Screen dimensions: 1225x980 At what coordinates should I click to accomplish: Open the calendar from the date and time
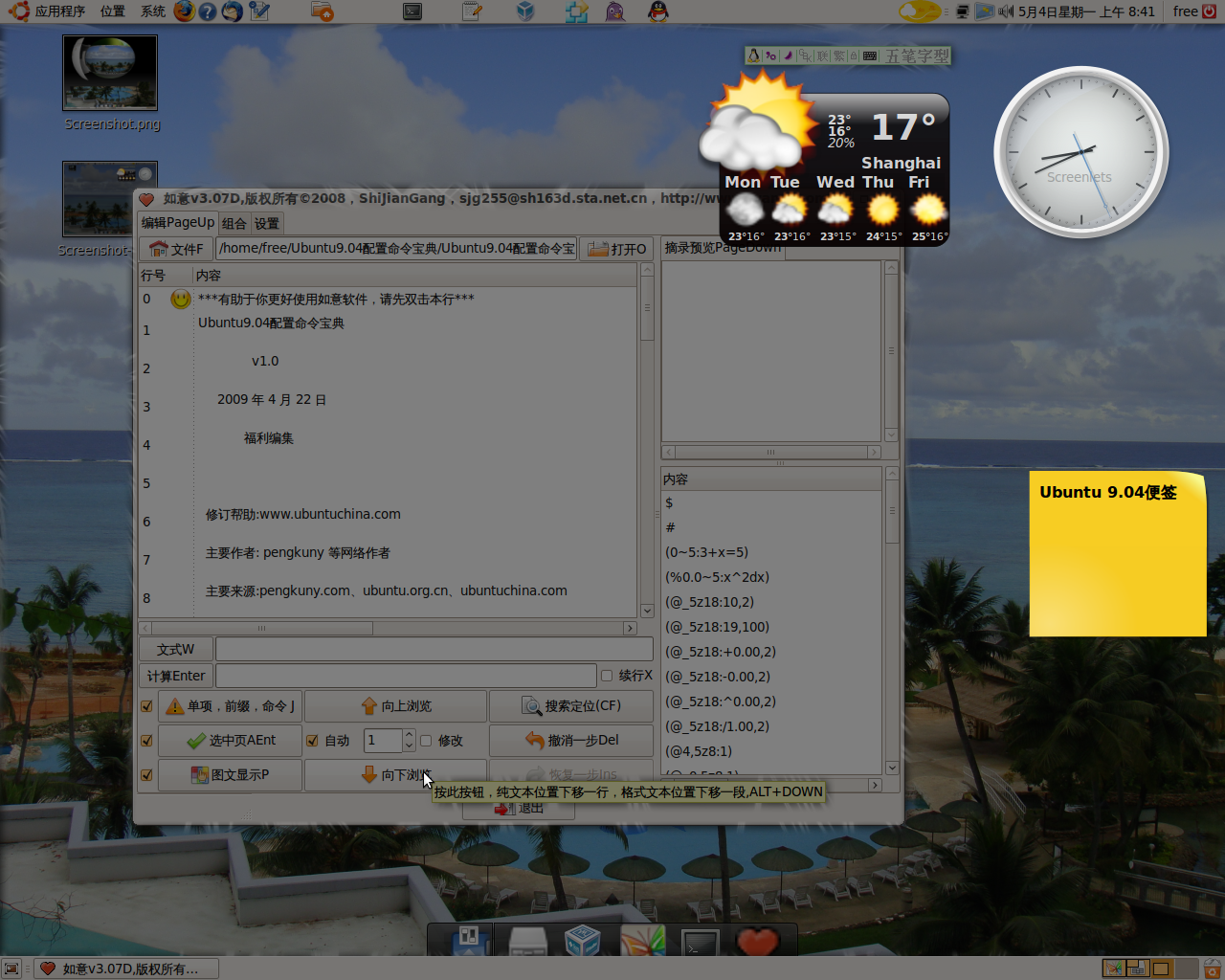pos(1086,11)
